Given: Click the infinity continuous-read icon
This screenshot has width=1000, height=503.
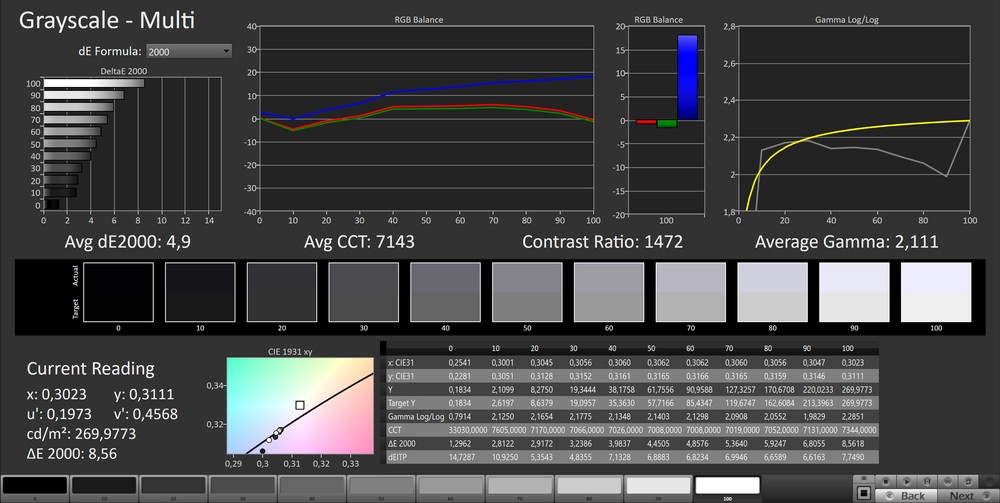Looking at the screenshot, I should pos(947,481).
